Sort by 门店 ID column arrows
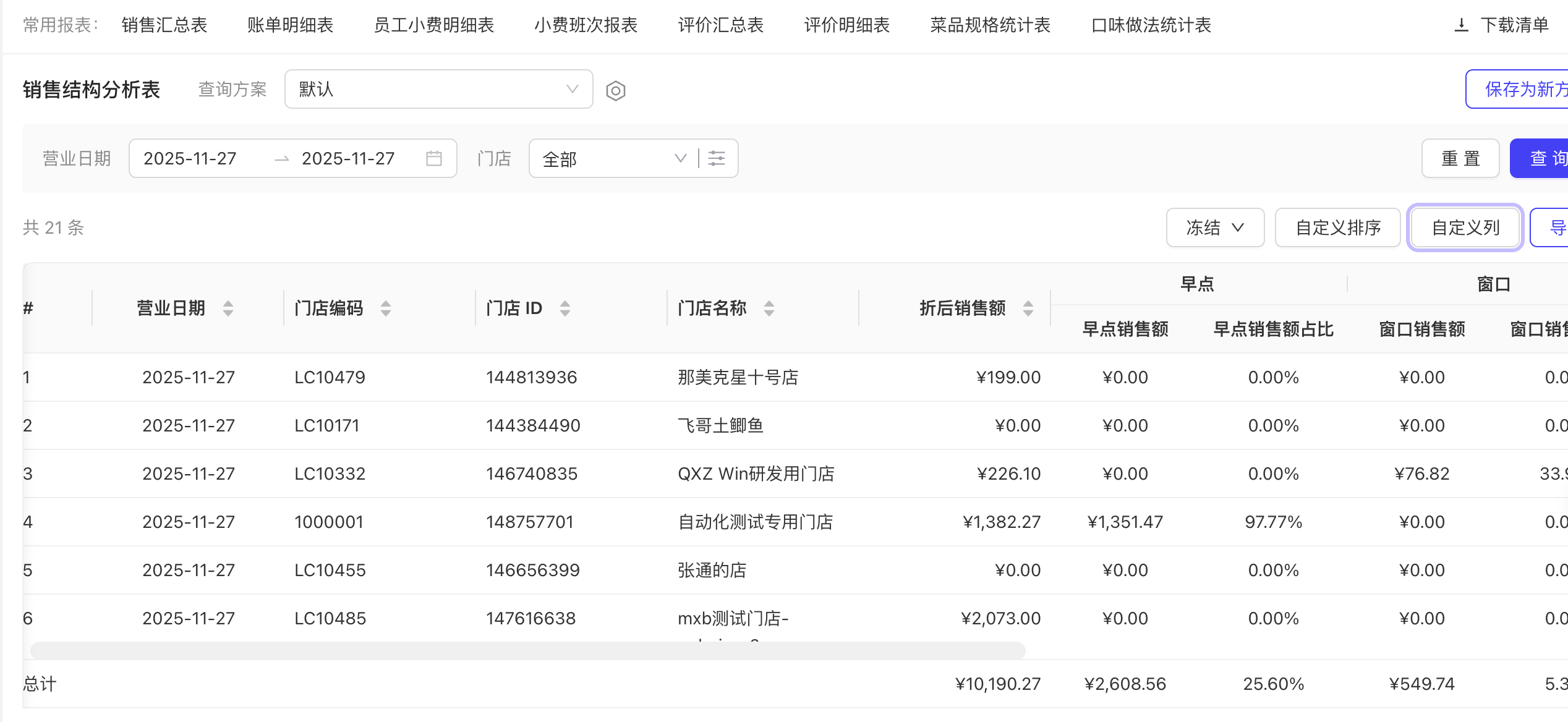 565,308
